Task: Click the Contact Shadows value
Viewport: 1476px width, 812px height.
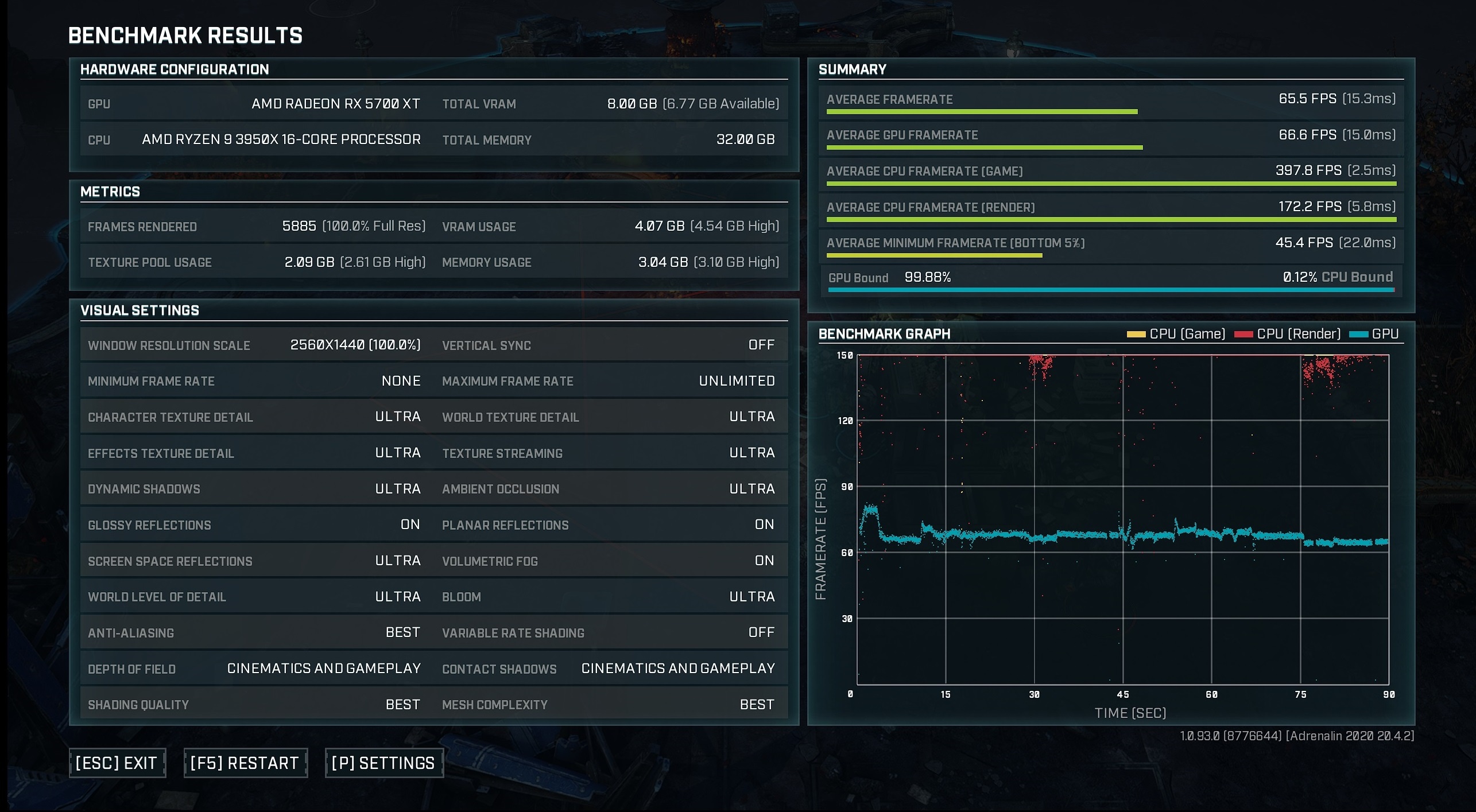Action: (x=678, y=669)
